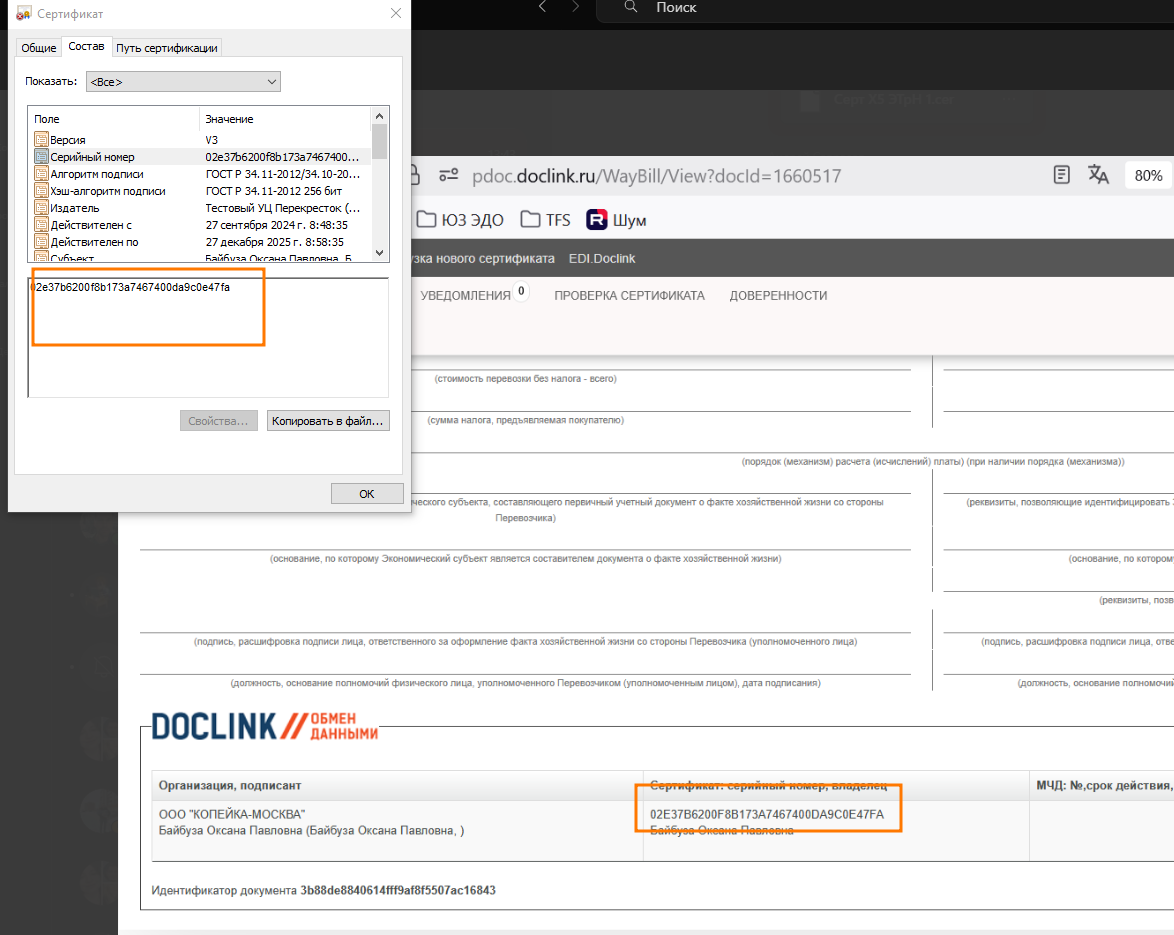Expand the Показать <Все> dropdown
The width and height of the screenshot is (1174, 935).
(183, 82)
